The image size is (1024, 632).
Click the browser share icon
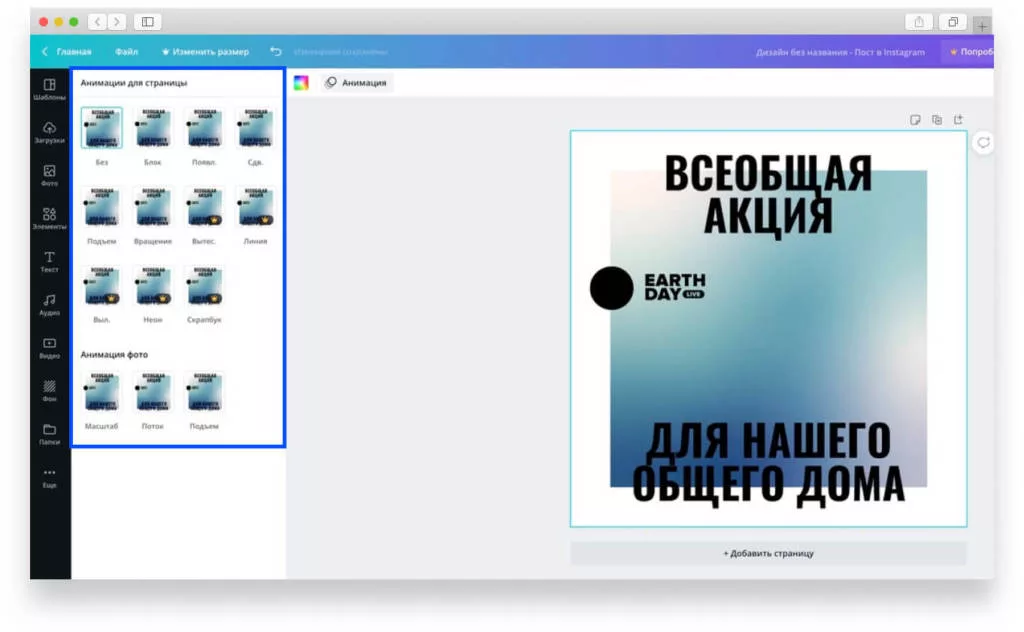pos(919,22)
